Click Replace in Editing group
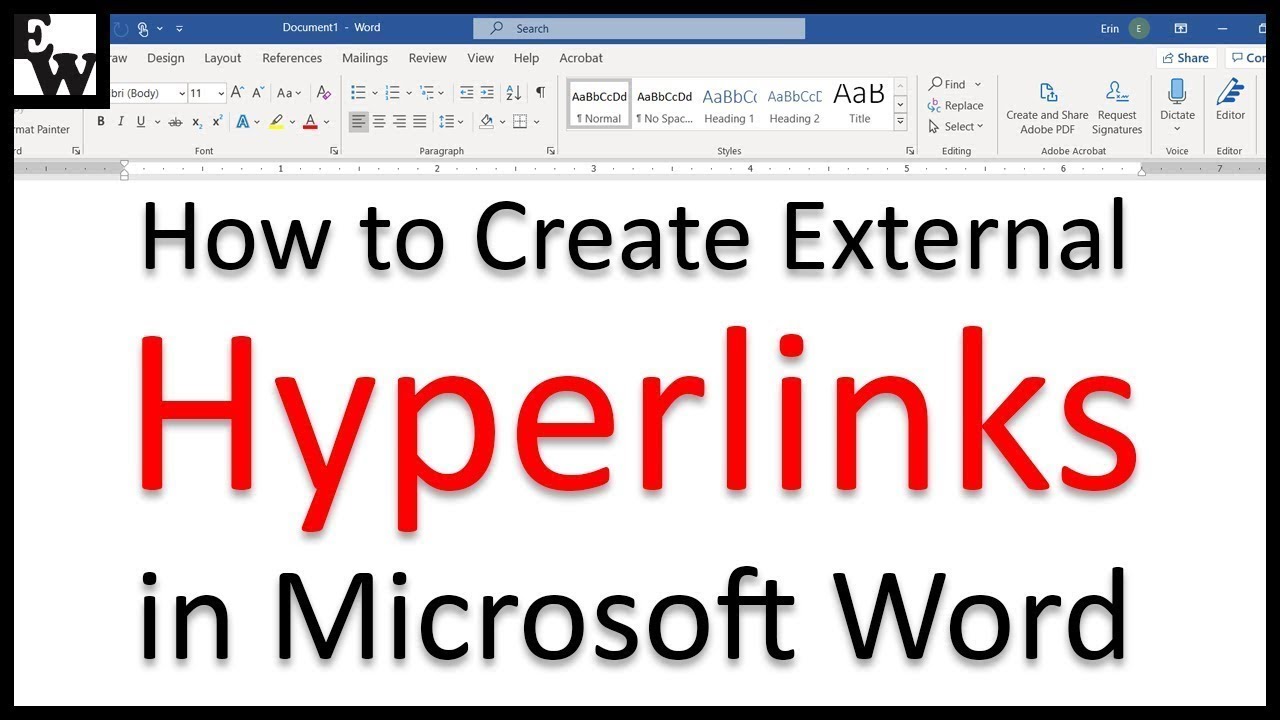1280x720 pixels. pos(955,105)
